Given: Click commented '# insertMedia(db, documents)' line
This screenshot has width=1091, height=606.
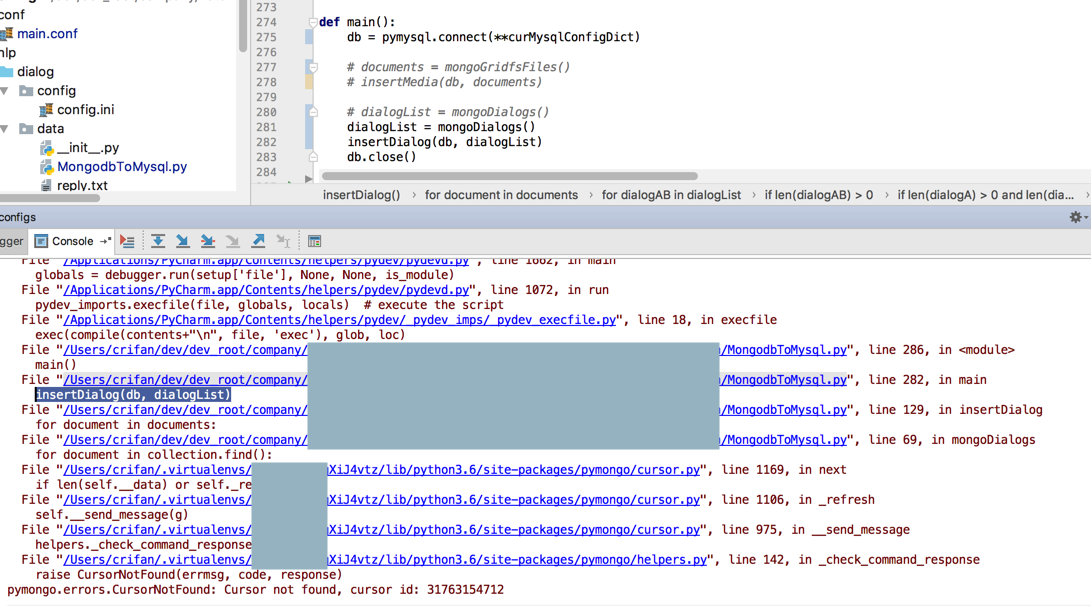Looking at the screenshot, I should click(x=444, y=82).
